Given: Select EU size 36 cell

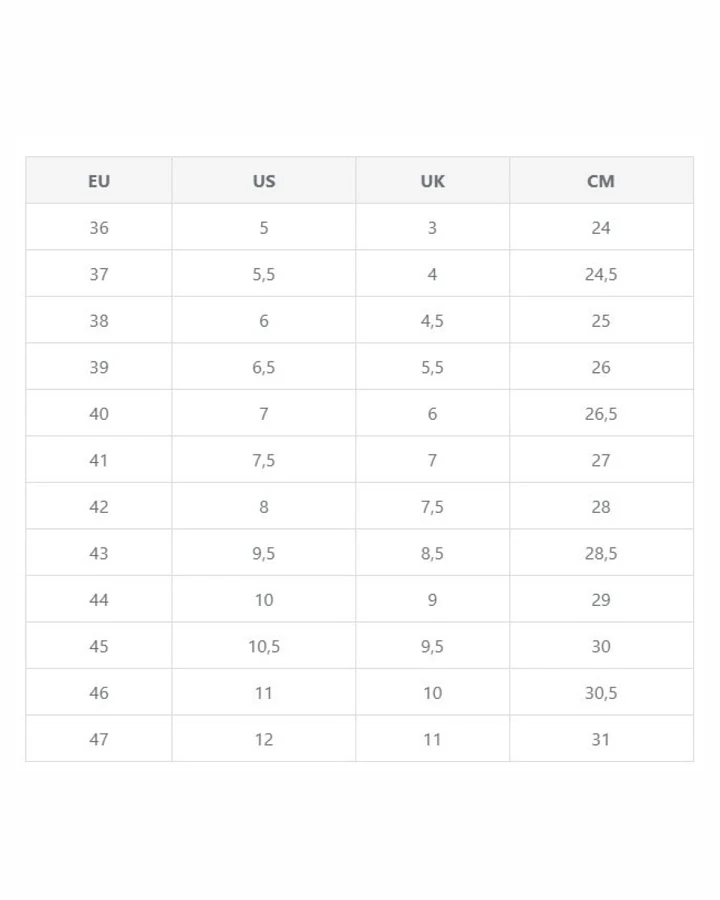Looking at the screenshot, I should point(99,227).
